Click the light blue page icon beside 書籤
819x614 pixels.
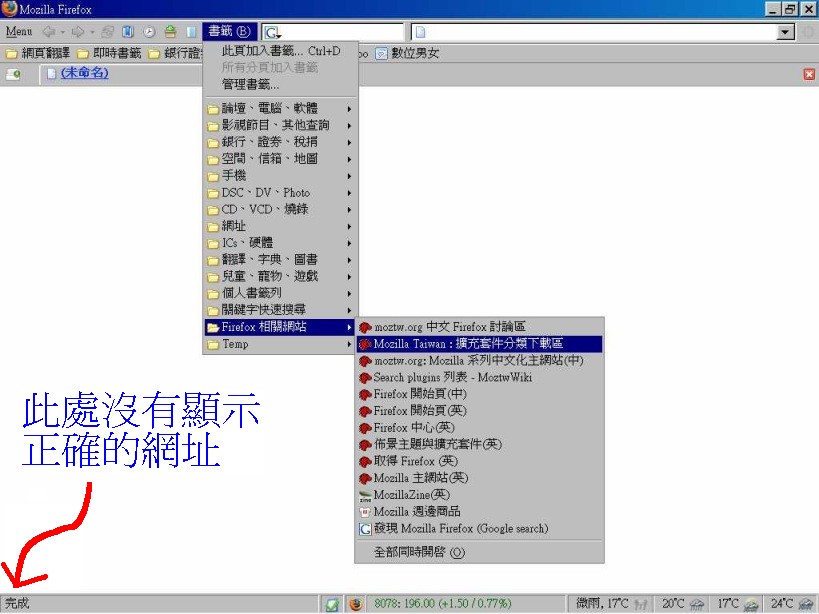click(x=191, y=32)
